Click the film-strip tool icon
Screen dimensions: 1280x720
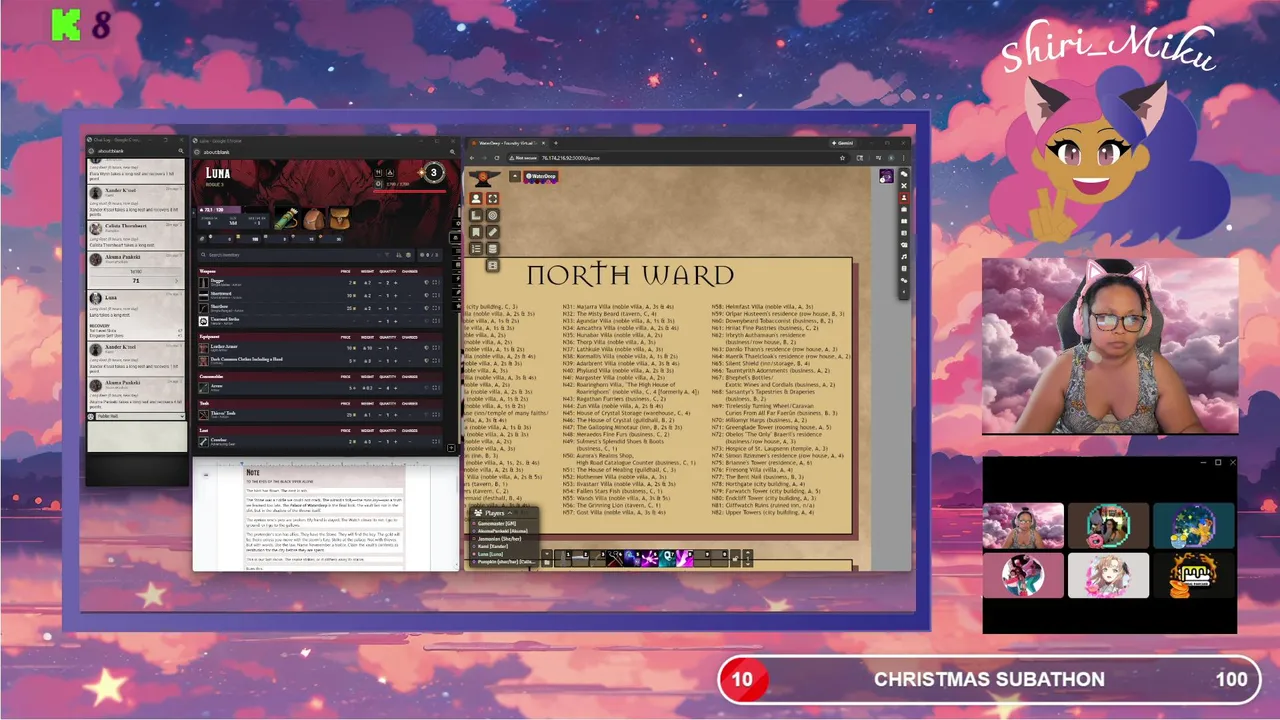pos(493,265)
